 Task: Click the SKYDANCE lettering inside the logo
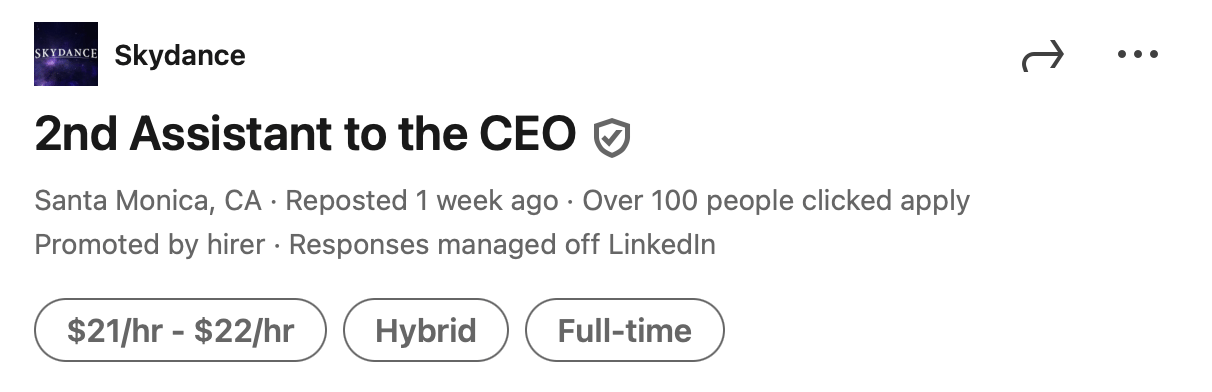(66, 51)
